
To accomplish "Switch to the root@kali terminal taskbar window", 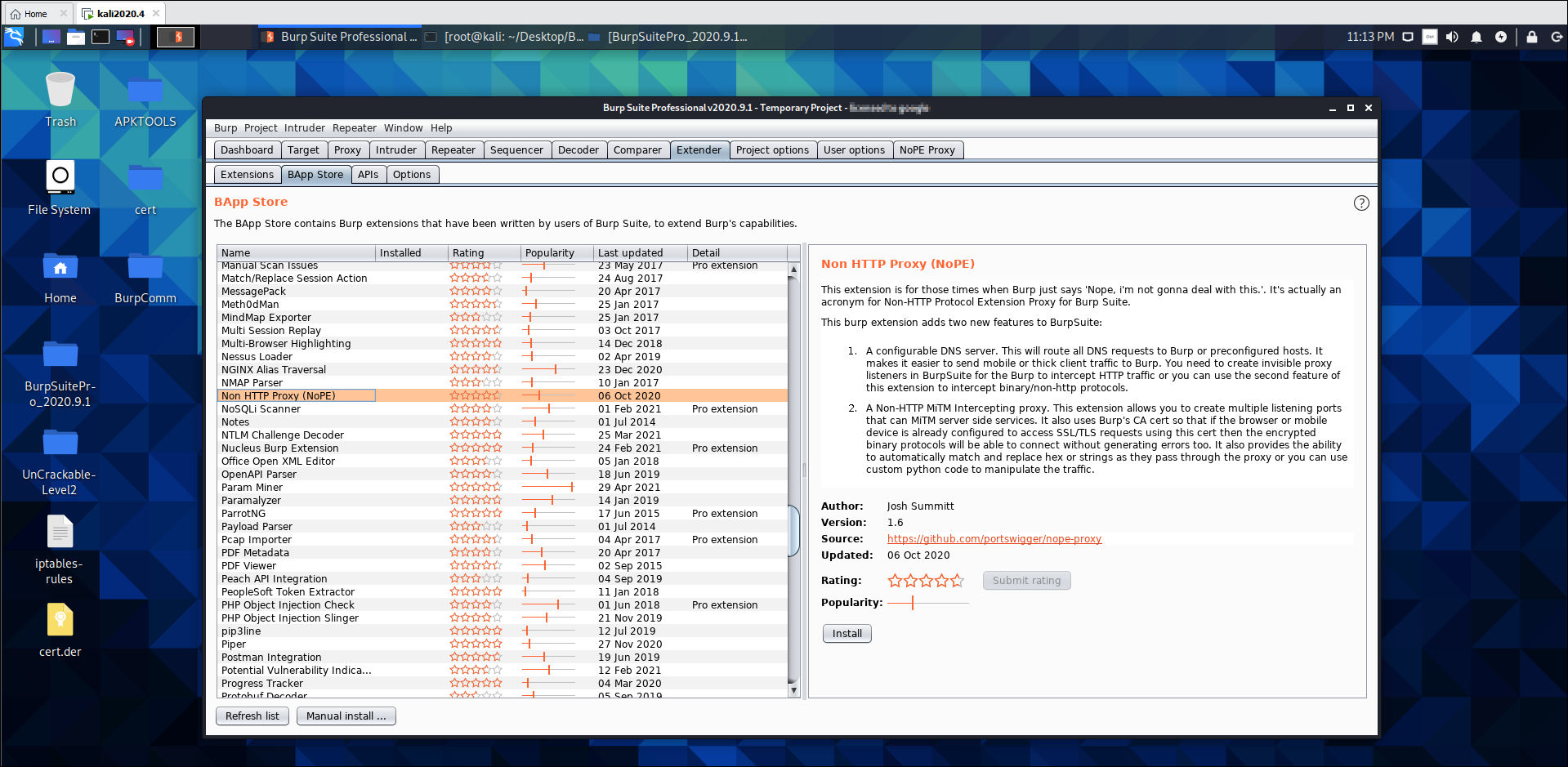I will [x=505, y=37].
